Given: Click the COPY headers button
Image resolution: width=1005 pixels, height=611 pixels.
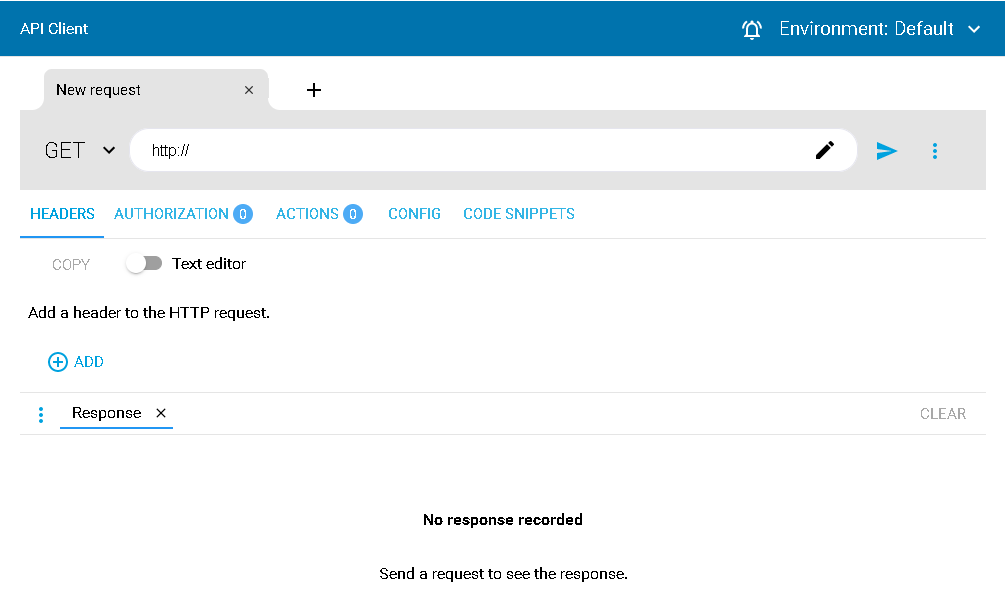Looking at the screenshot, I should coord(71,265).
